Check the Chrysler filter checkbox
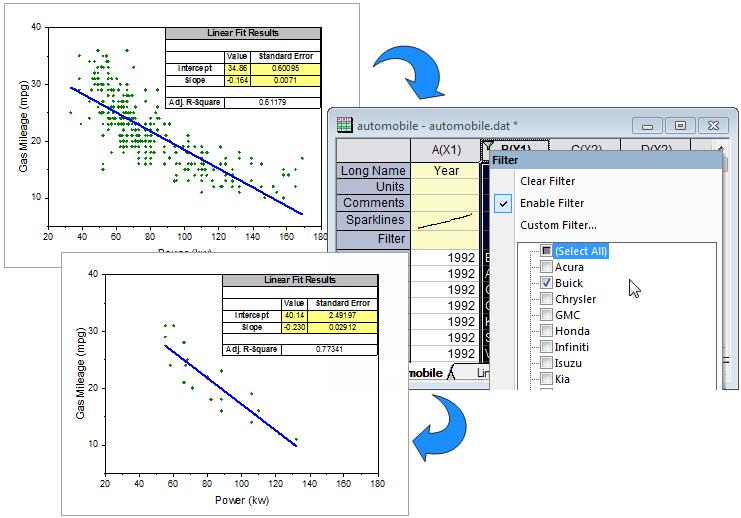 click(546, 299)
